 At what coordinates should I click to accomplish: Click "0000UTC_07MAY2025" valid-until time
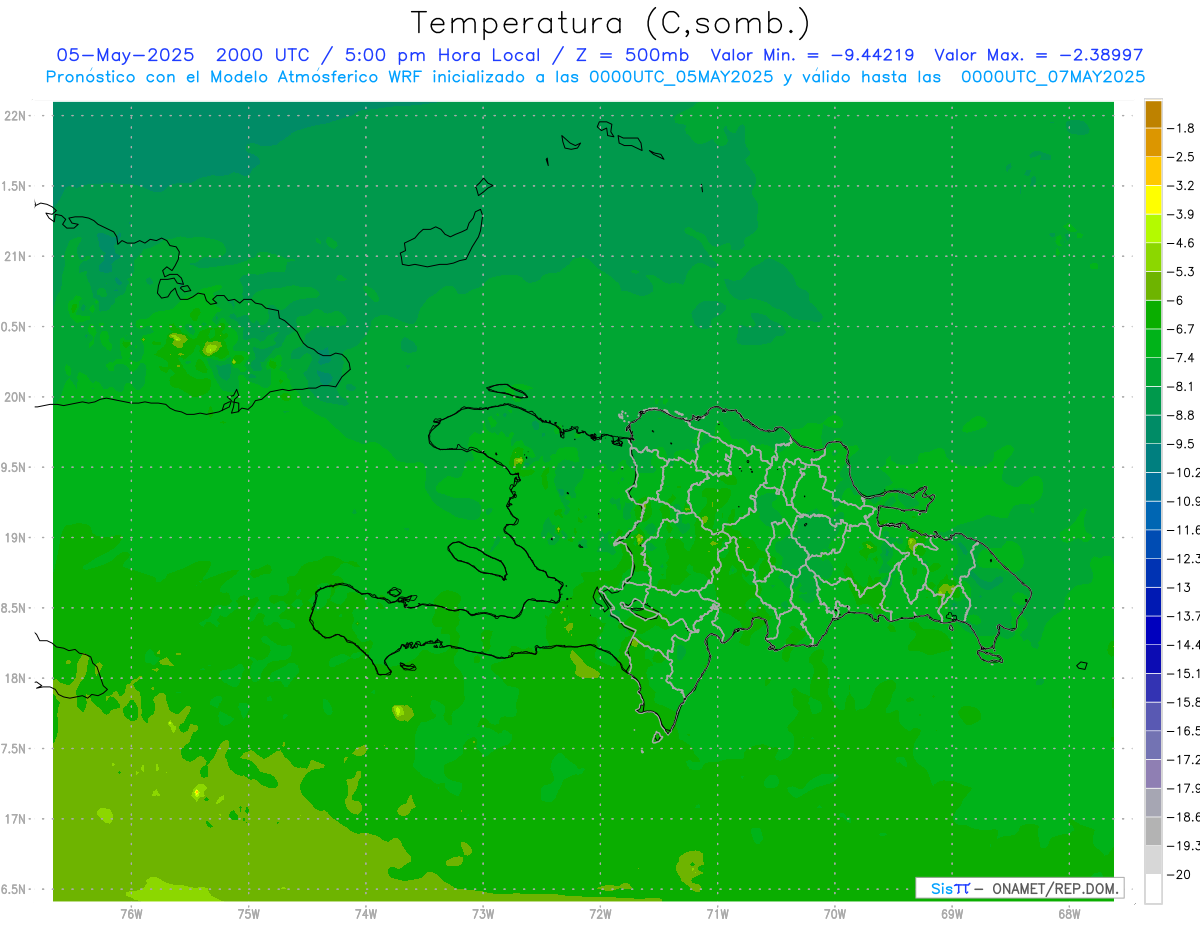(x=1053, y=76)
